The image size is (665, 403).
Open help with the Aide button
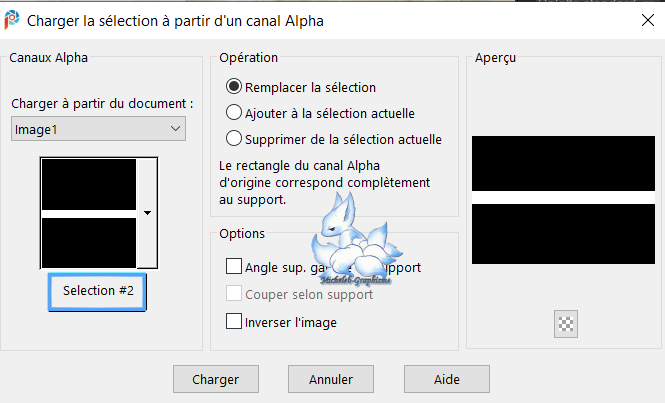[x=447, y=379]
